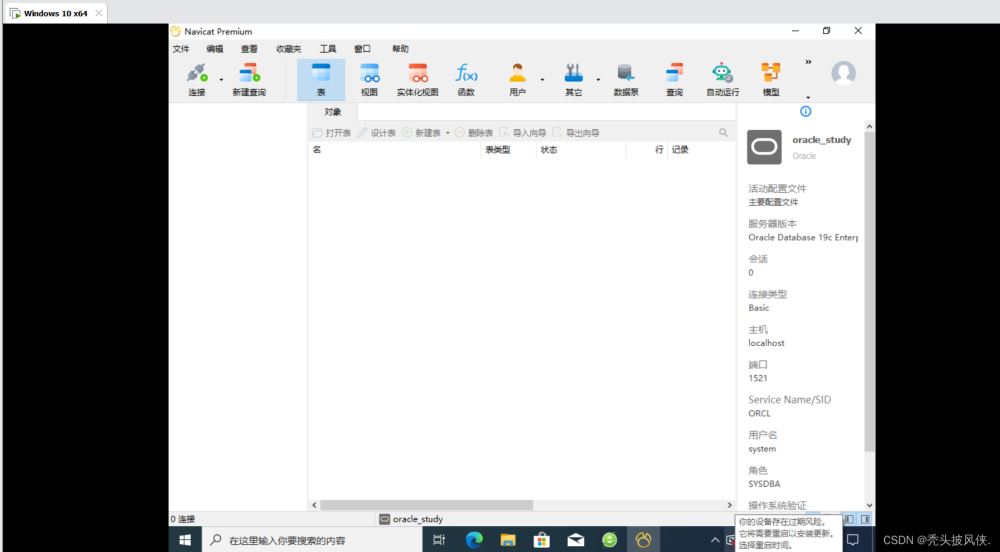Click the Navicat icon in taskbar
The height and width of the screenshot is (552, 1000).
[643, 540]
